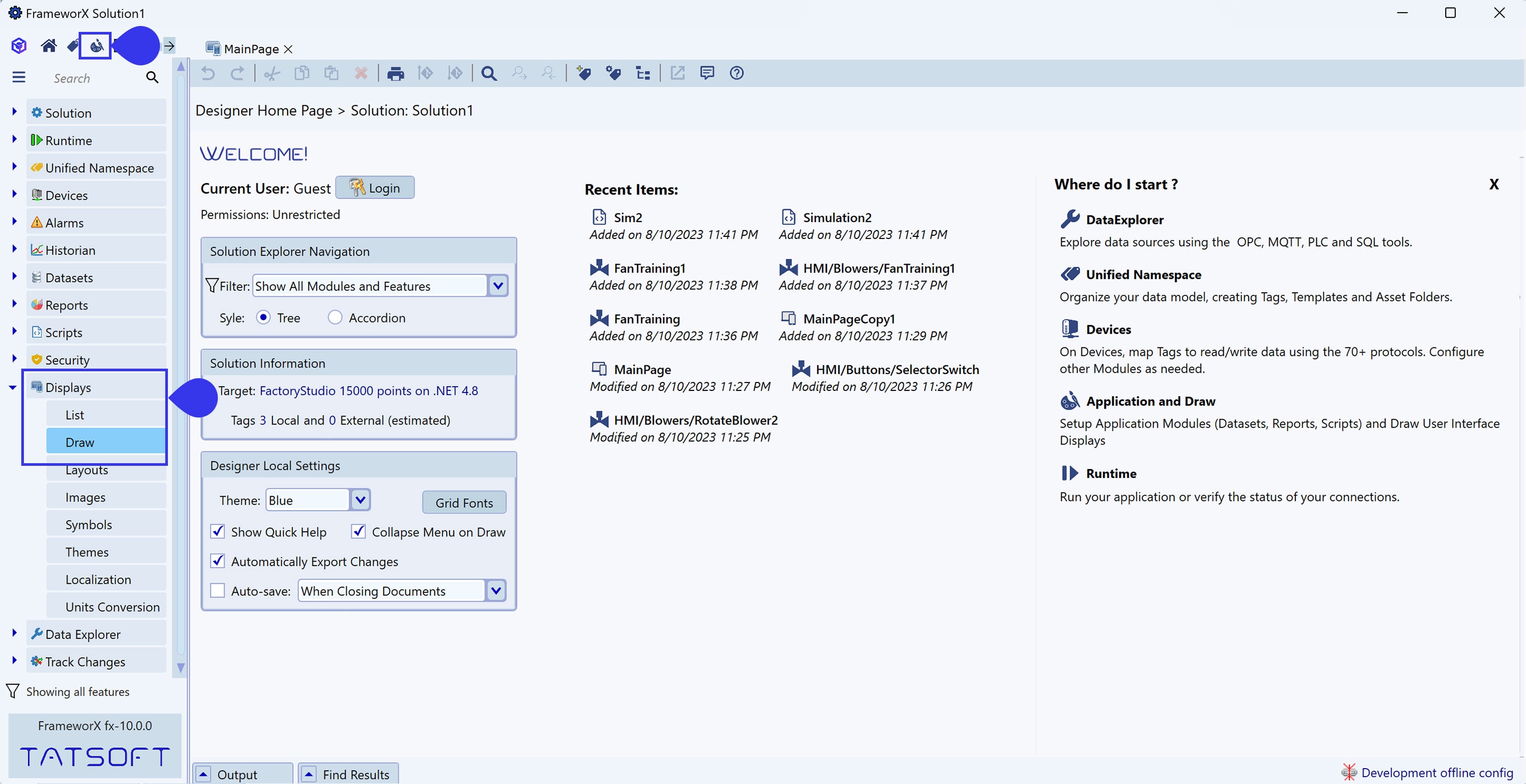This screenshot has height=784, width=1526.
Task: Click the red Delete X icon
Action: click(361, 73)
